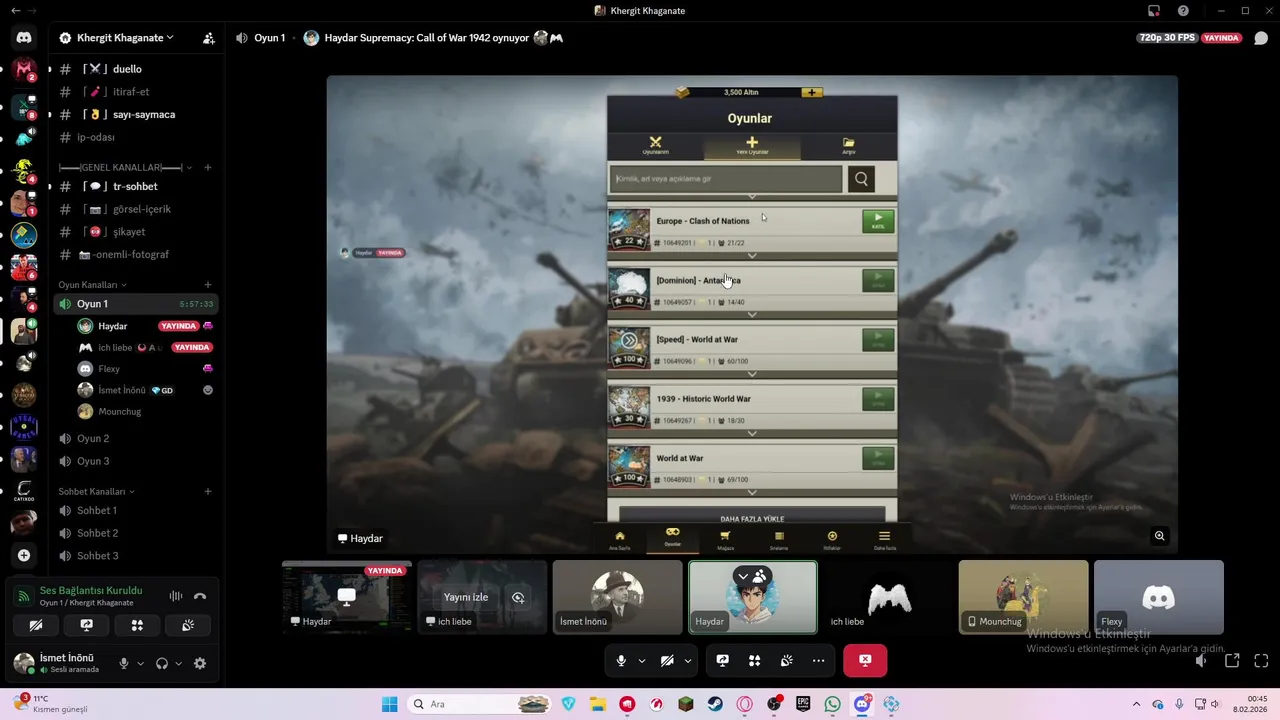1280x720 pixels.
Task: Open the soundboard icon in voice panel
Action: 188,625
